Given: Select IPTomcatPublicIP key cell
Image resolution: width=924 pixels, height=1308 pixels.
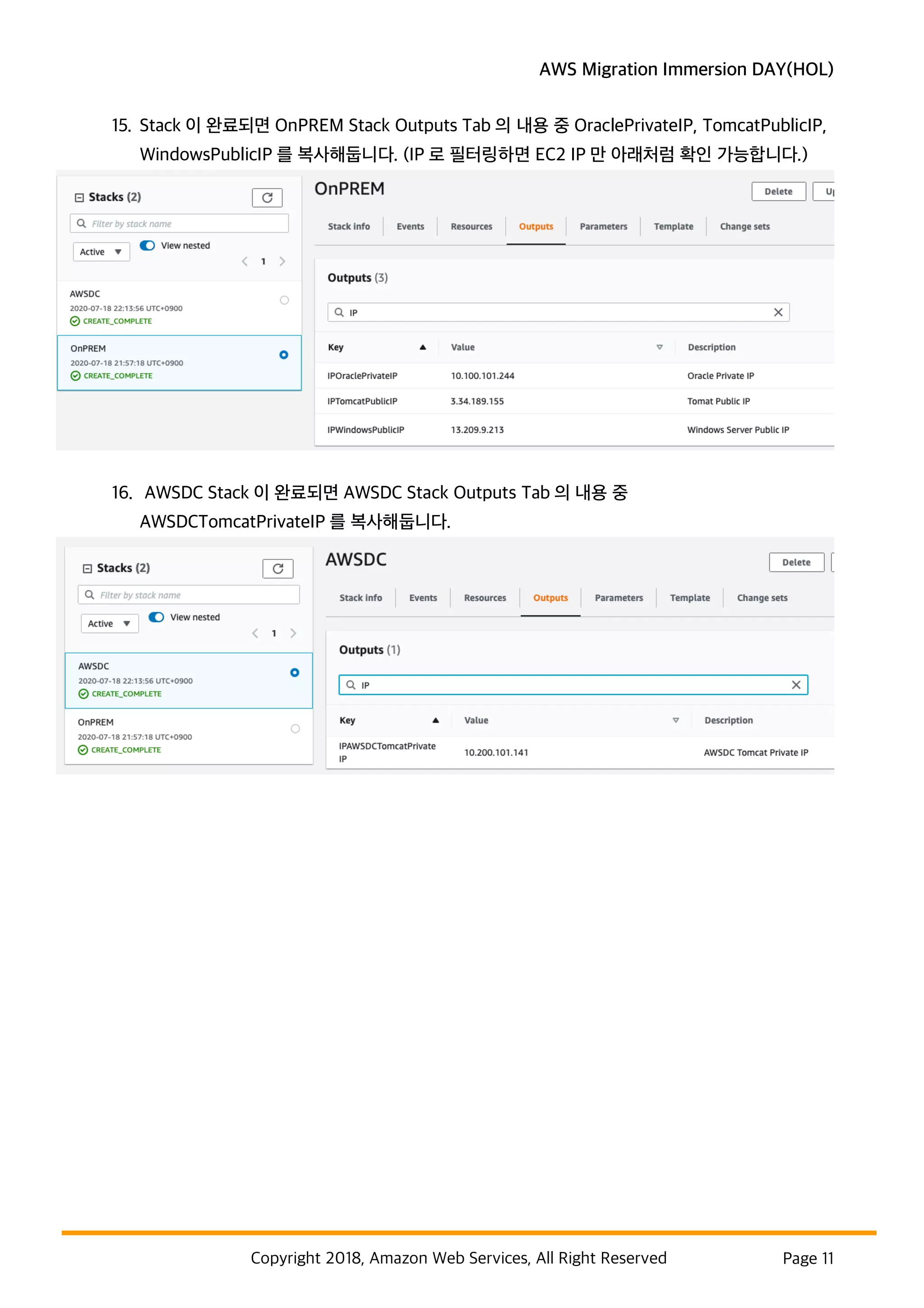Looking at the screenshot, I should [x=362, y=402].
